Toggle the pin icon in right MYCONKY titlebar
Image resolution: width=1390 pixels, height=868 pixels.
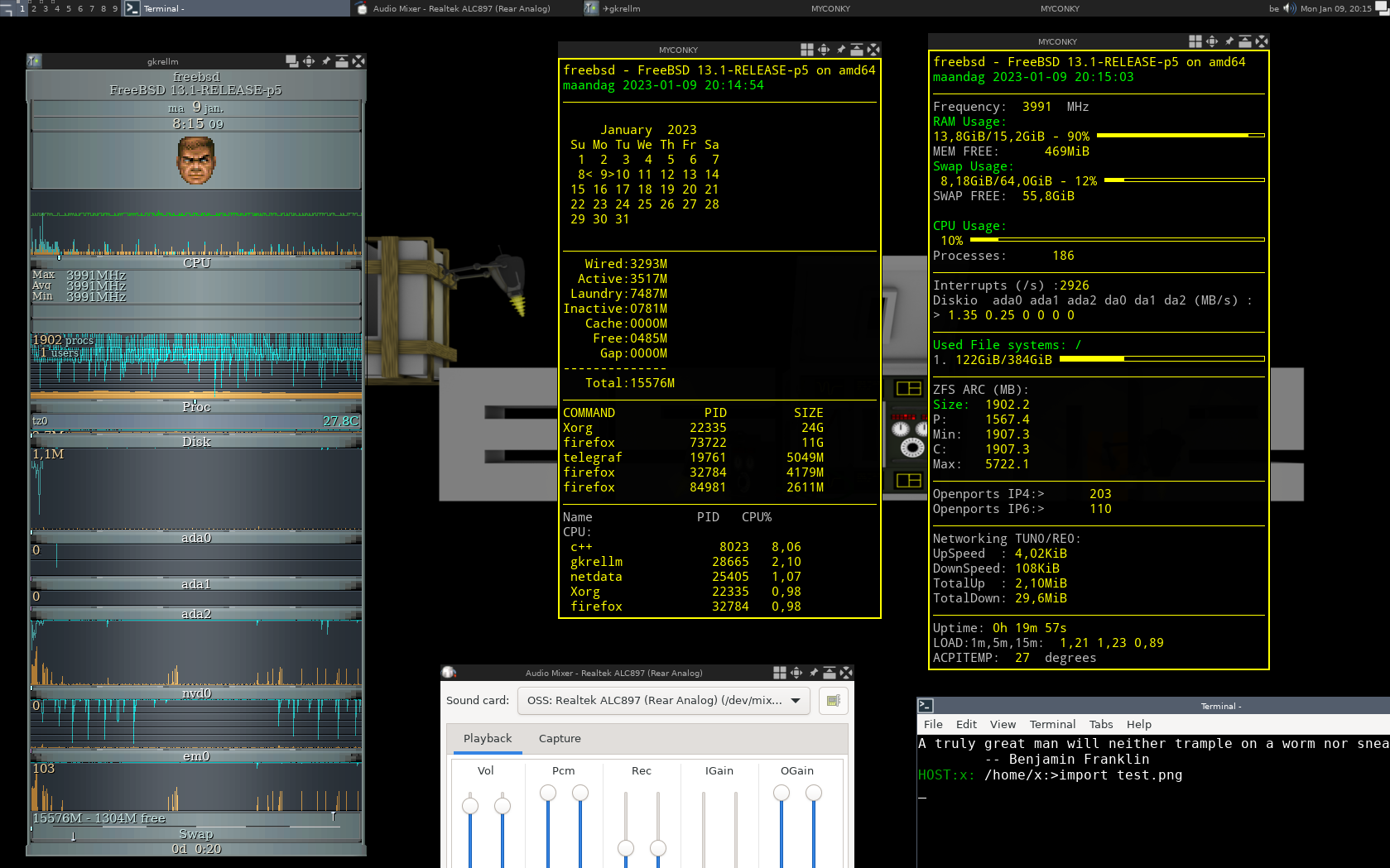[1229, 41]
